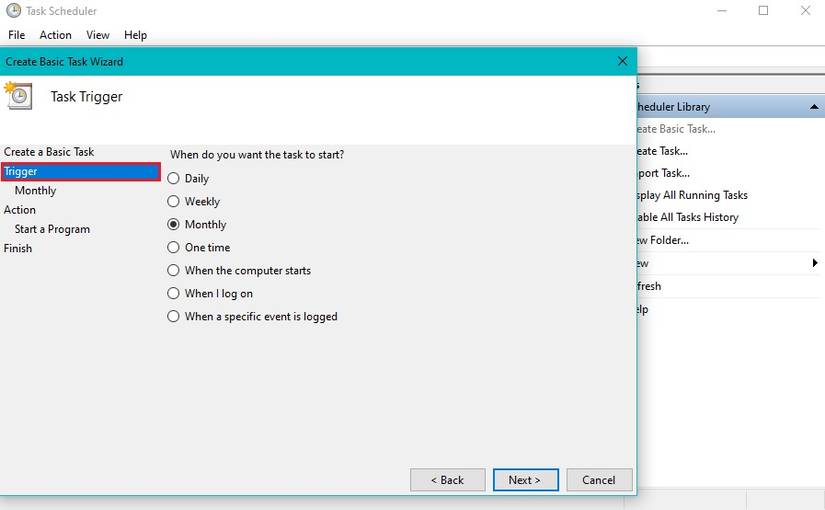This screenshot has width=825, height=510.
Task: Maximize the Task Scheduler window
Action: [x=763, y=11]
